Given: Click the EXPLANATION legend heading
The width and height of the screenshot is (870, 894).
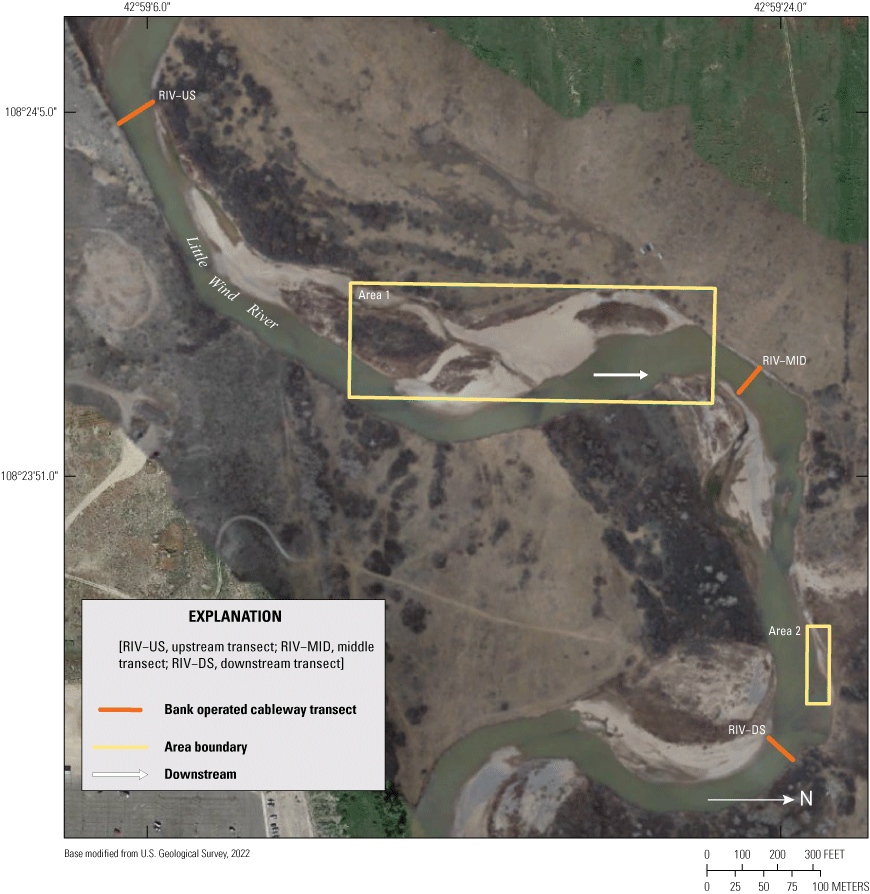Looking at the screenshot, I should coord(232,616).
